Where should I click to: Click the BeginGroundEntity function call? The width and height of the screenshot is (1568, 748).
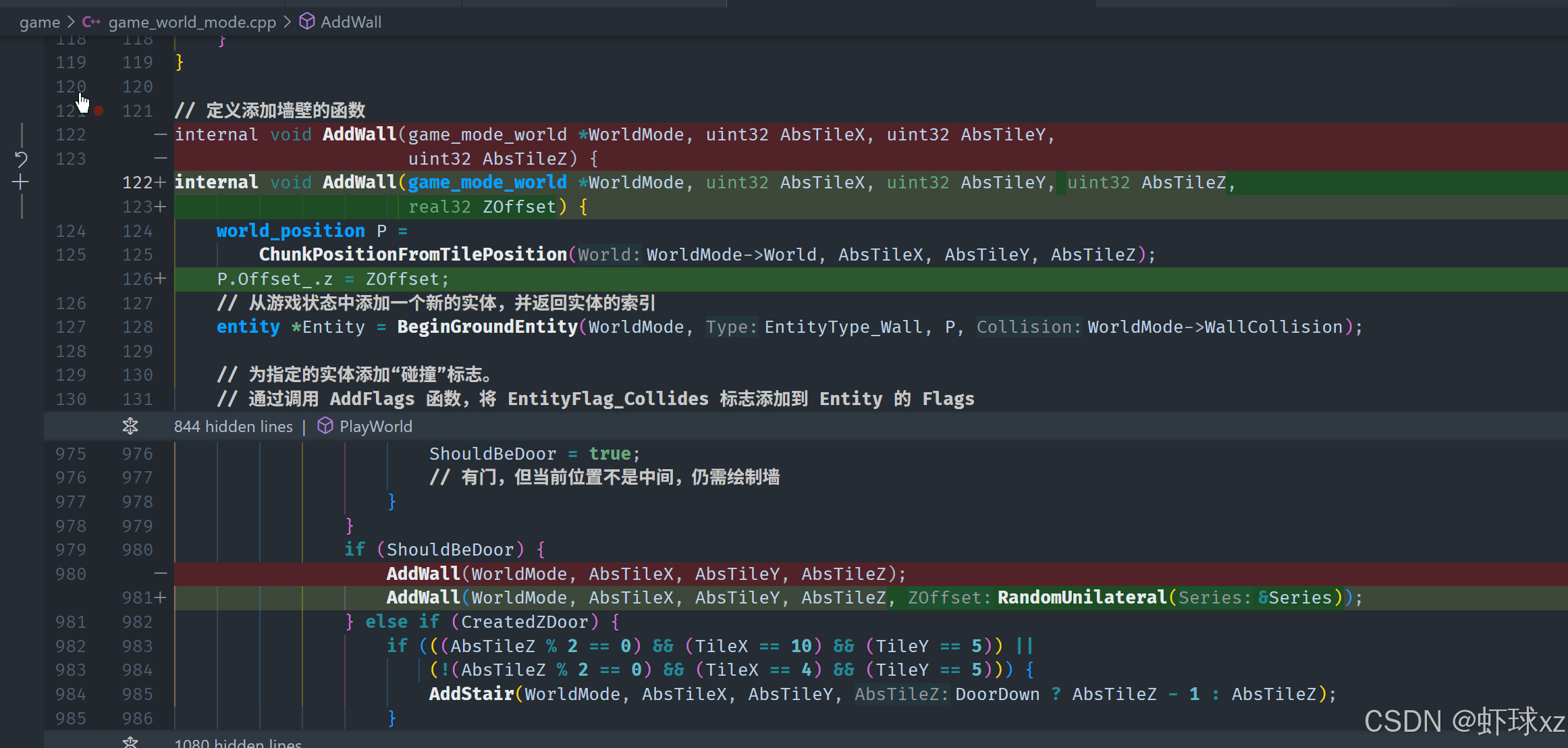pyautogui.click(x=487, y=327)
